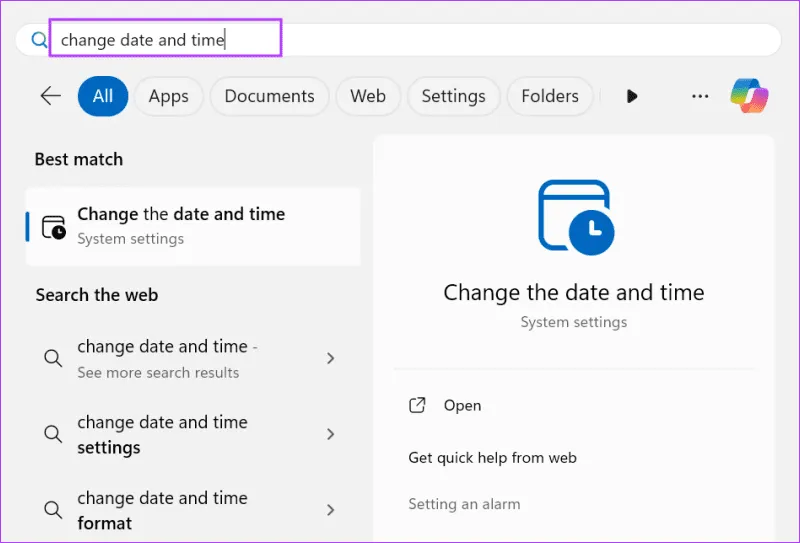Expand the 'change date and time -' web suggestion chevron
This screenshot has height=543, width=800.
pyautogui.click(x=331, y=358)
